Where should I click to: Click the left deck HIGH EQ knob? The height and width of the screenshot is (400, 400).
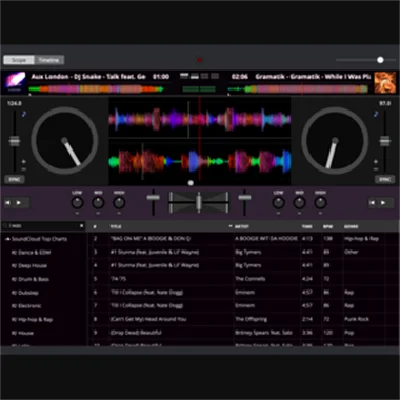(119, 202)
